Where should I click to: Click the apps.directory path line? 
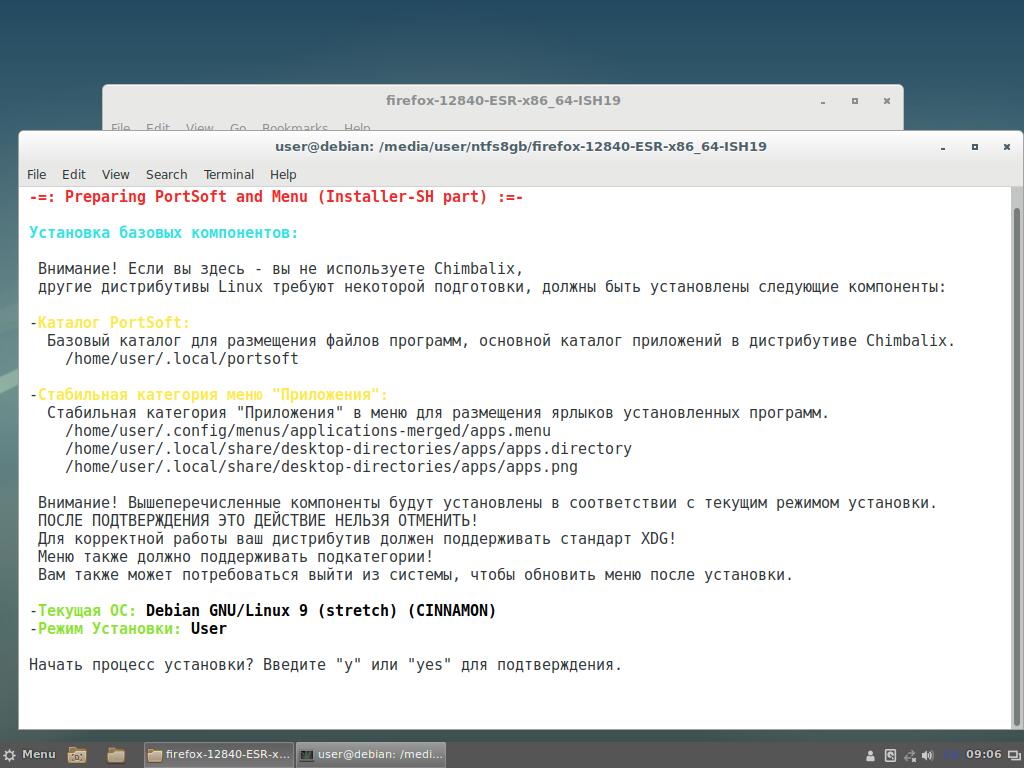[x=348, y=449]
